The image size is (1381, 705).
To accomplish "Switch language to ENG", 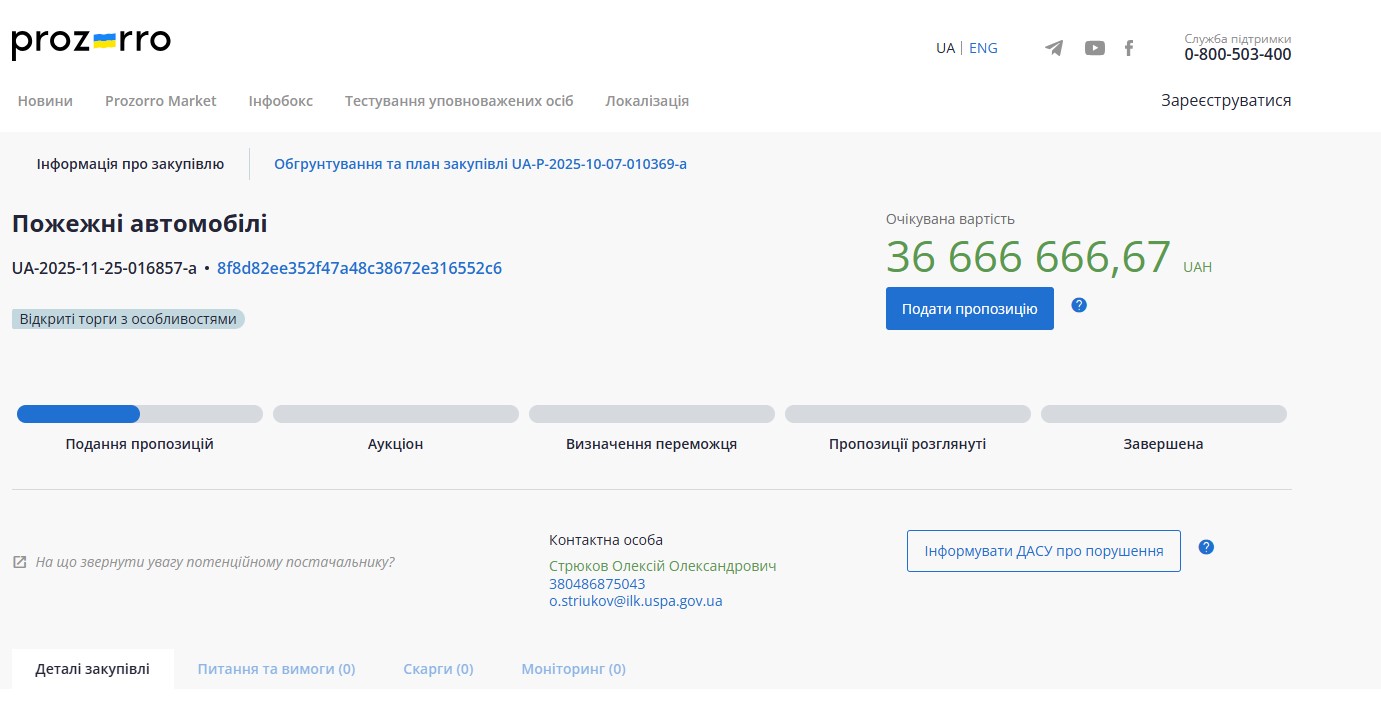I will click(983, 48).
